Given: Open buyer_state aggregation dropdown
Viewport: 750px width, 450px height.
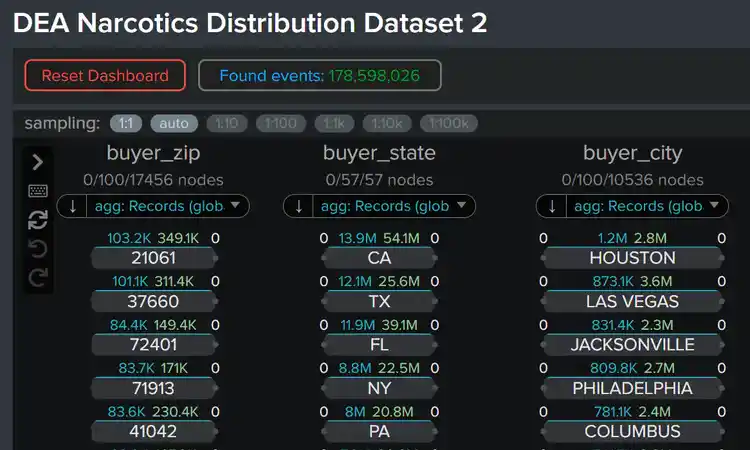Looking at the screenshot, I should click(393, 207).
